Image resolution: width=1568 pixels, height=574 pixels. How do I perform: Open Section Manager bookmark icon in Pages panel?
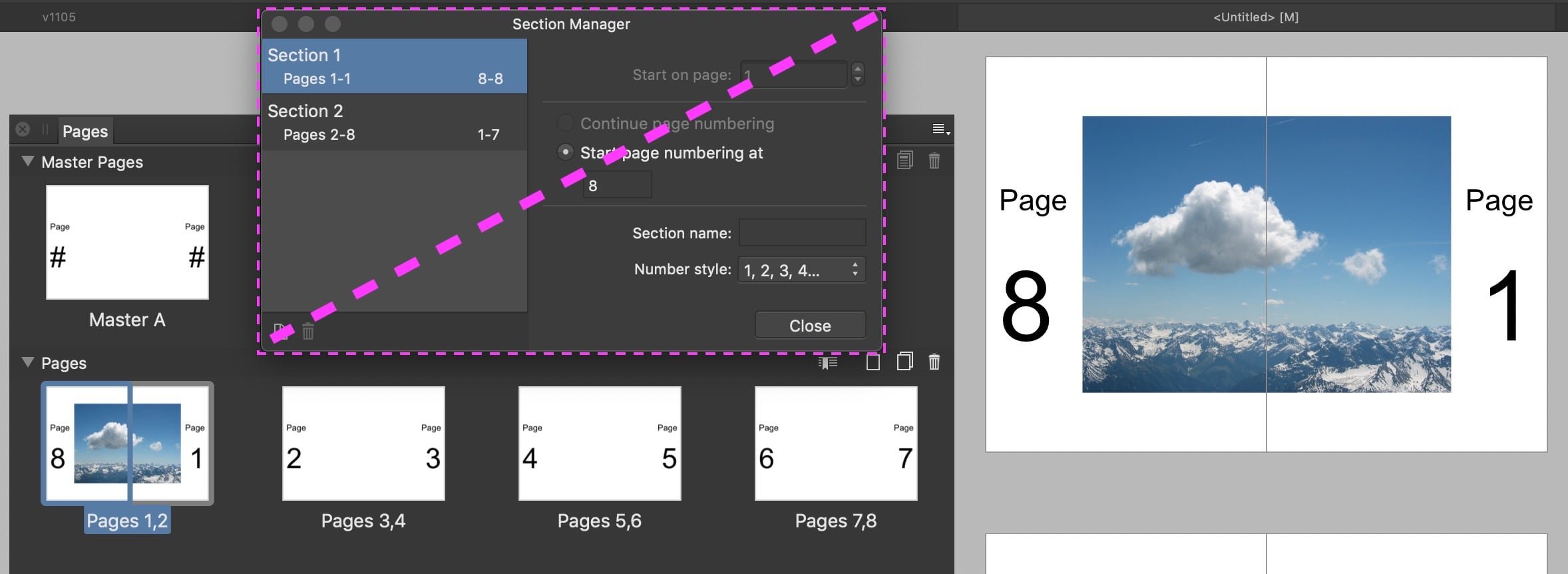coord(828,362)
